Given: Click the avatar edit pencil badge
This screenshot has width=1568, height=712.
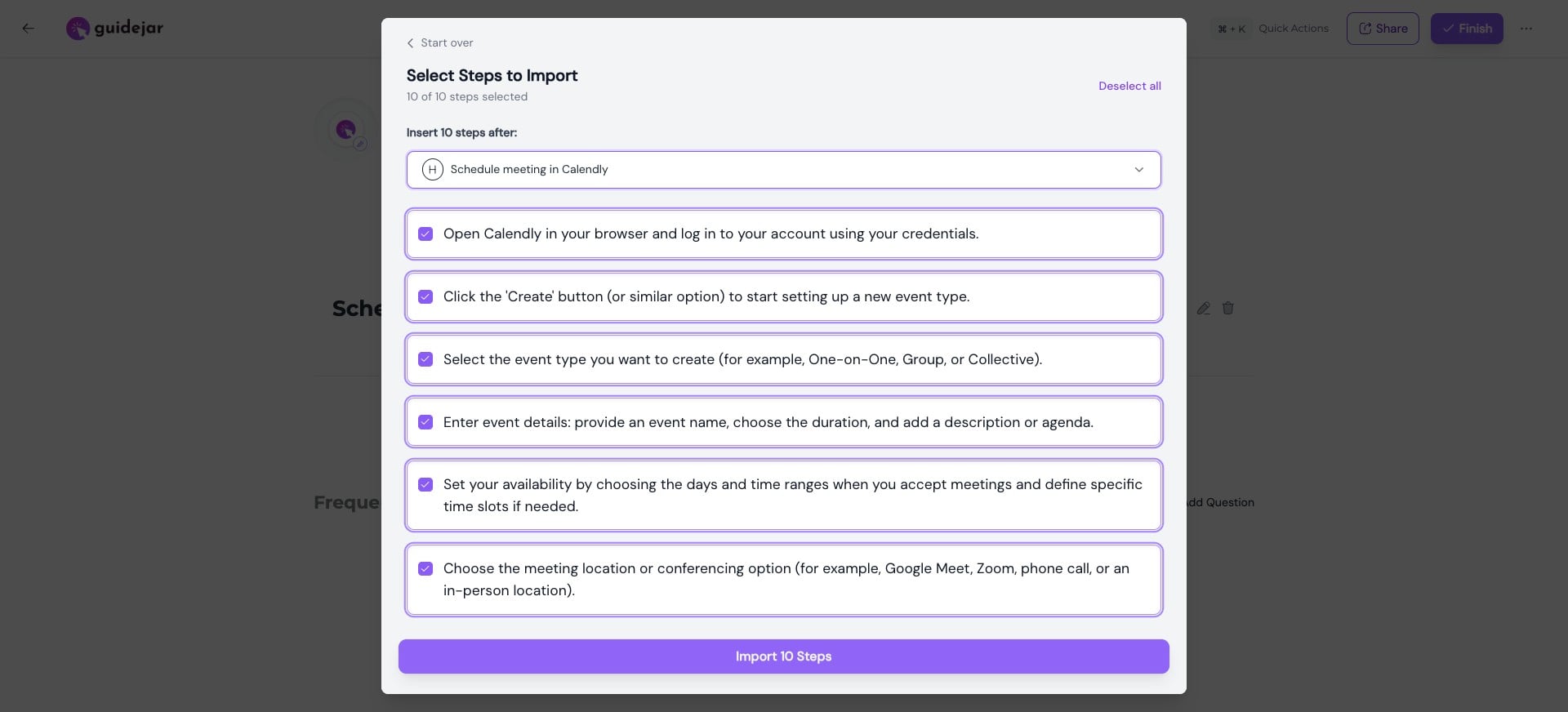Looking at the screenshot, I should tap(360, 144).
